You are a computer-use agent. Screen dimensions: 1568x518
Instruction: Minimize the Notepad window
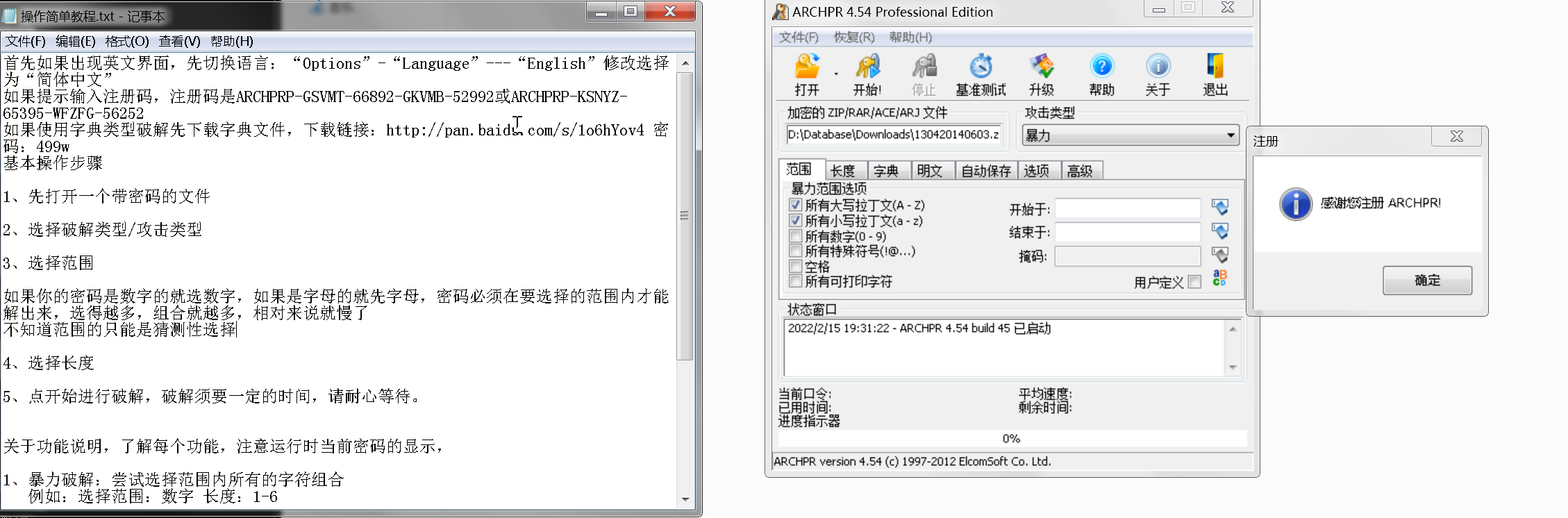click(601, 11)
